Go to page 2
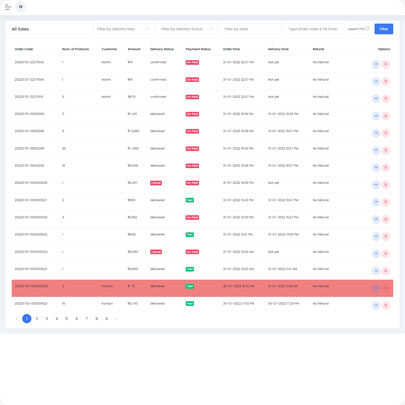The height and width of the screenshot is (405, 405). [37, 319]
